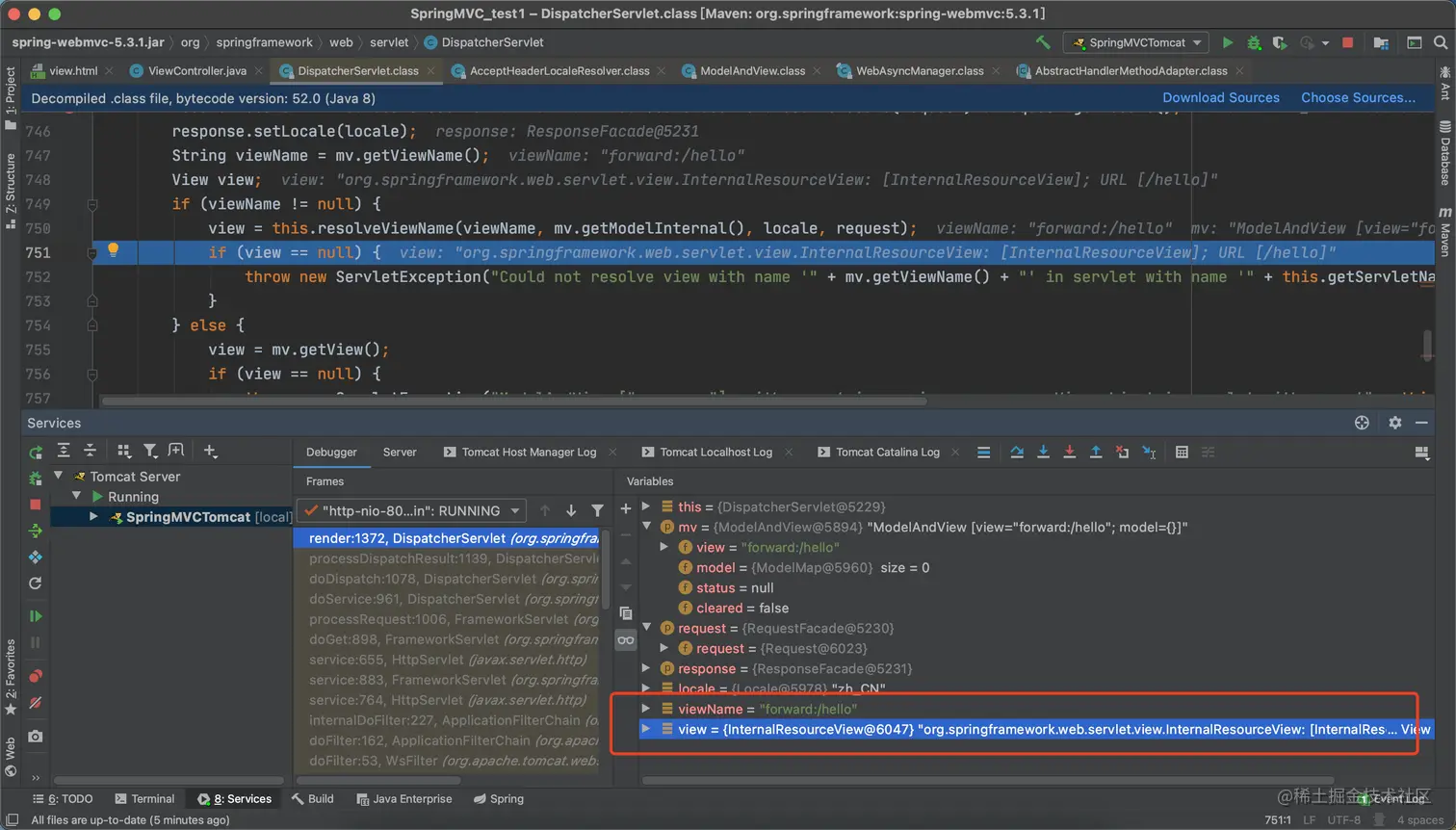The image size is (1456, 830).
Task: Expand SpringMVCTomcat [local] node arrow
Action: (x=93, y=517)
